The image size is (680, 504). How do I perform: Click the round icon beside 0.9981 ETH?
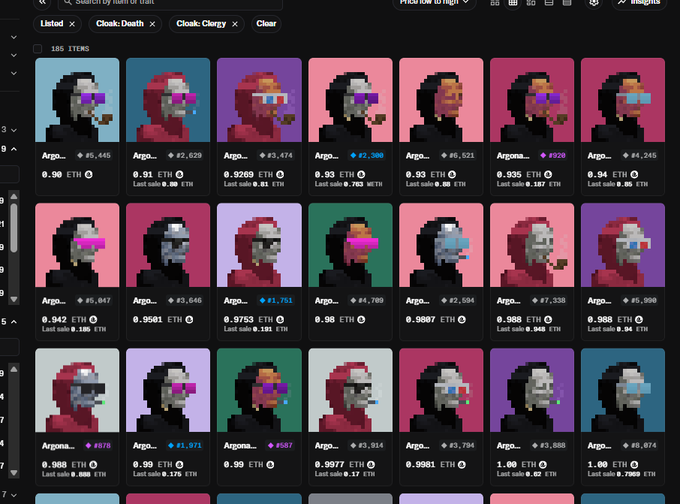pos(462,465)
